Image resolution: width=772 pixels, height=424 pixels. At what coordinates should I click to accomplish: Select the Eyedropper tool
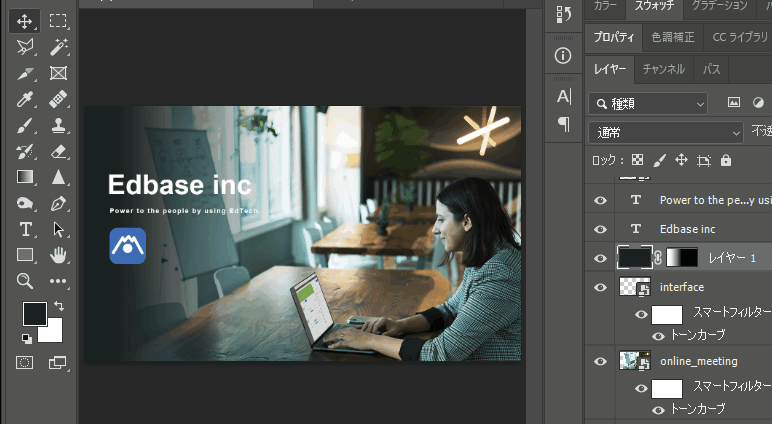[24, 99]
